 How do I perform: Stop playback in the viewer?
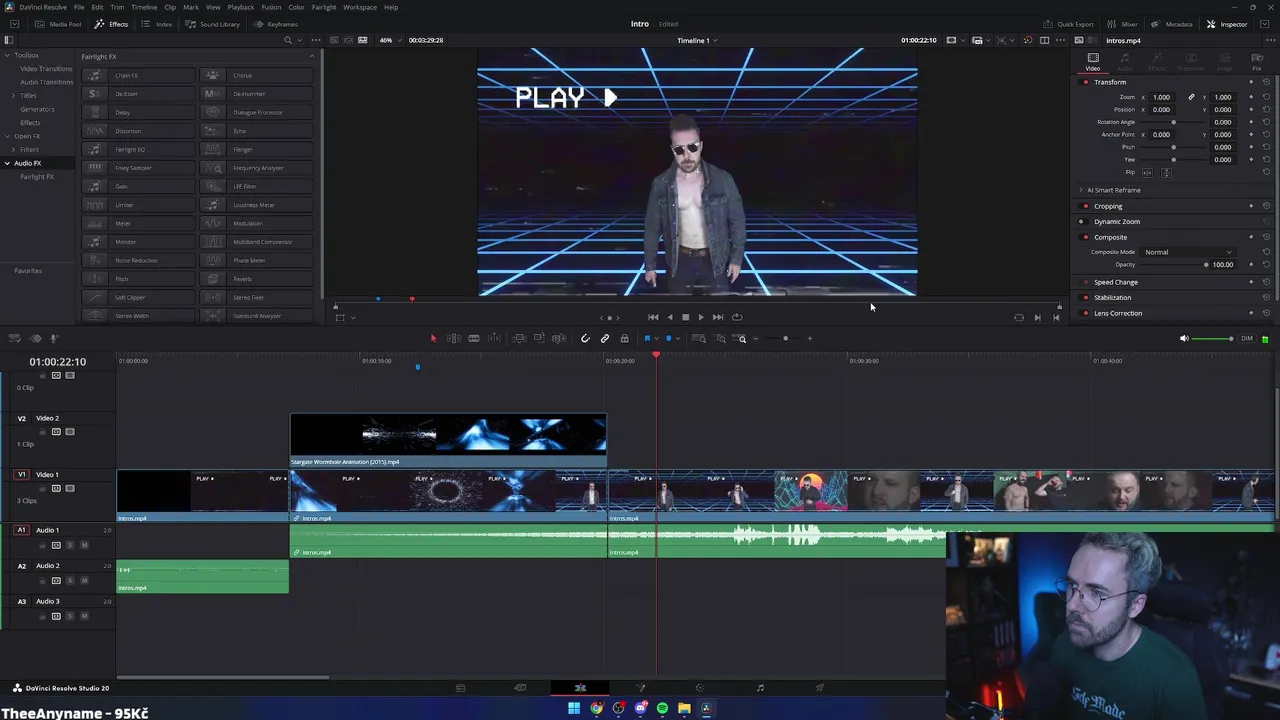point(685,317)
